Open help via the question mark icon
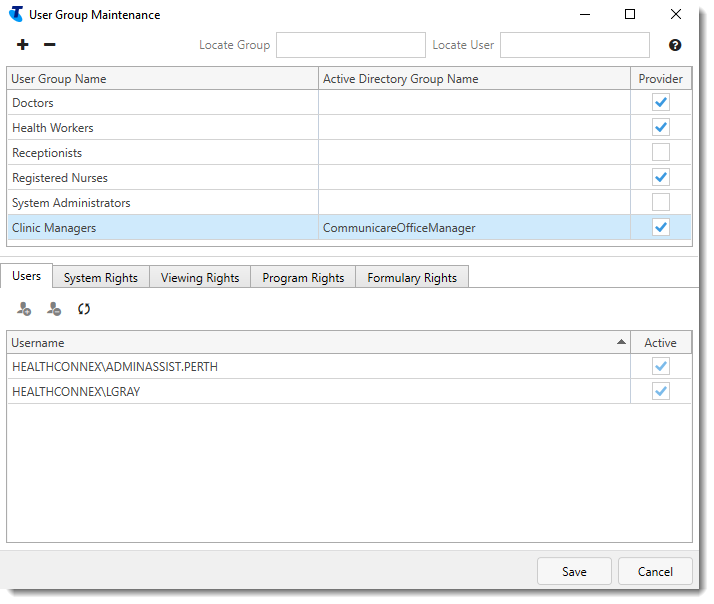 pos(675,45)
